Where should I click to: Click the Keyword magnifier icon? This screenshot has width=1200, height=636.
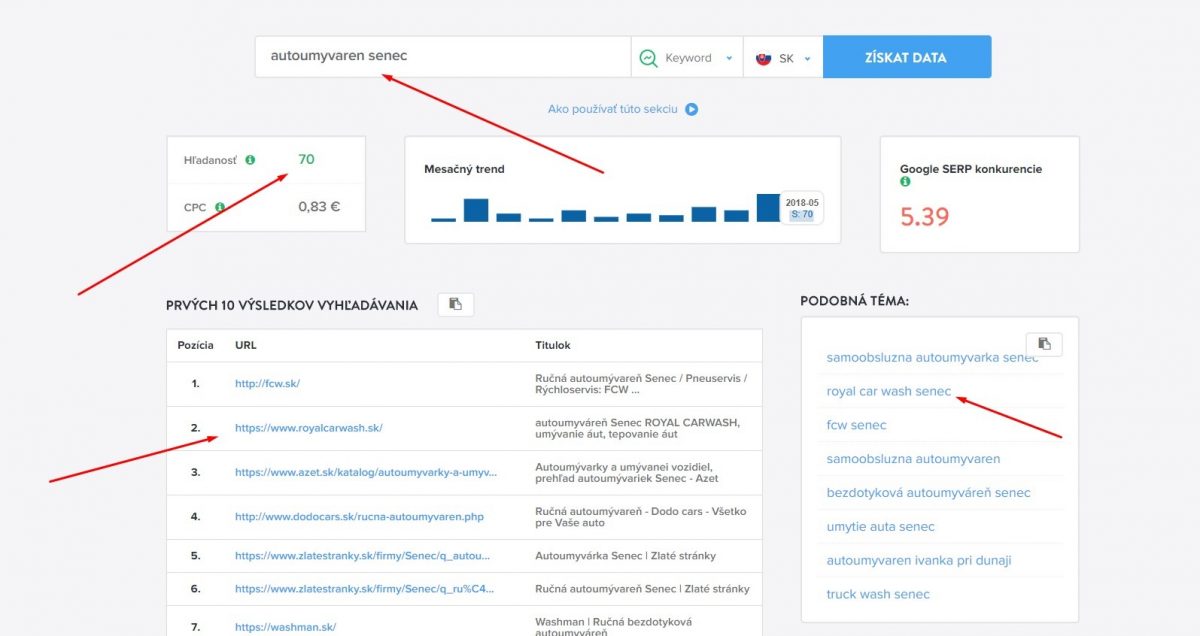coord(648,58)
